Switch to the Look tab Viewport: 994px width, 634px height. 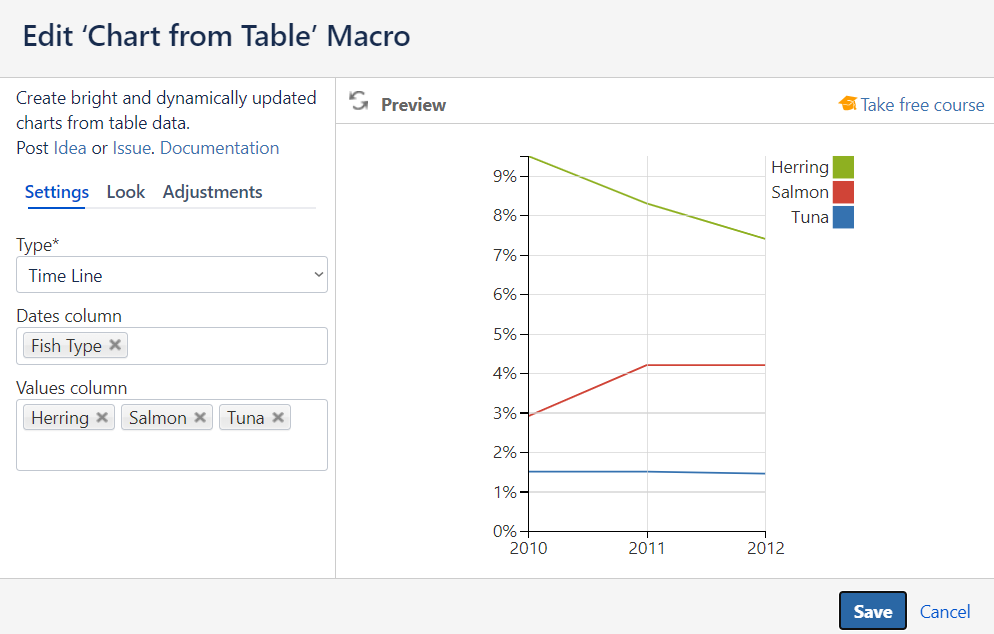pos(126,192)
